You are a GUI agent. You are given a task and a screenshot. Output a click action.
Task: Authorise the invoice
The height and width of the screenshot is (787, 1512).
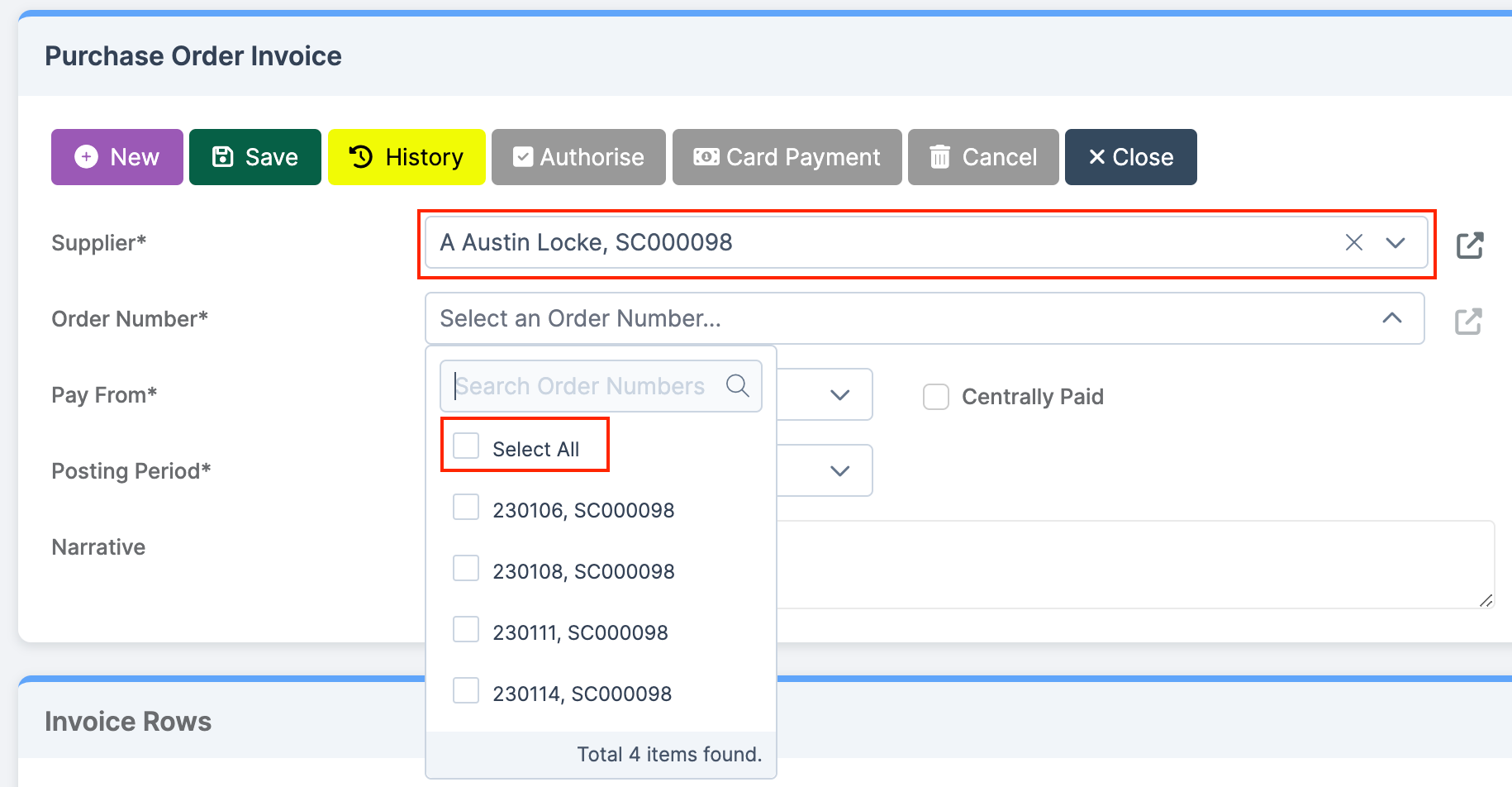578,156
